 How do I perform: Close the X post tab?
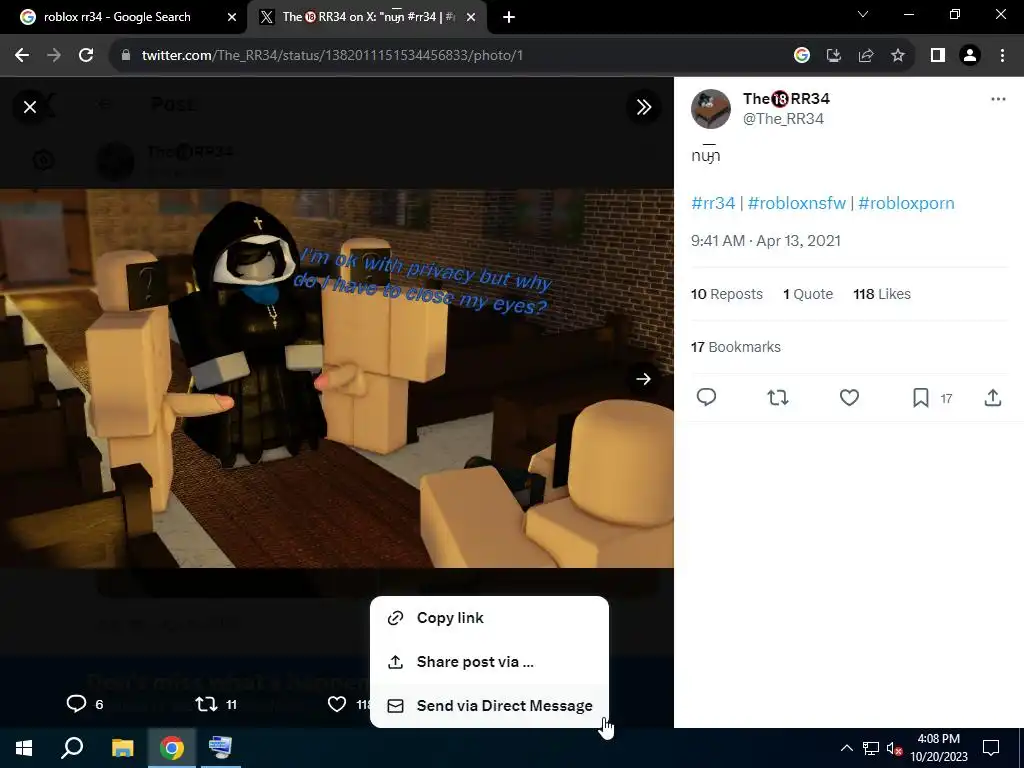(x=471, y=18)
